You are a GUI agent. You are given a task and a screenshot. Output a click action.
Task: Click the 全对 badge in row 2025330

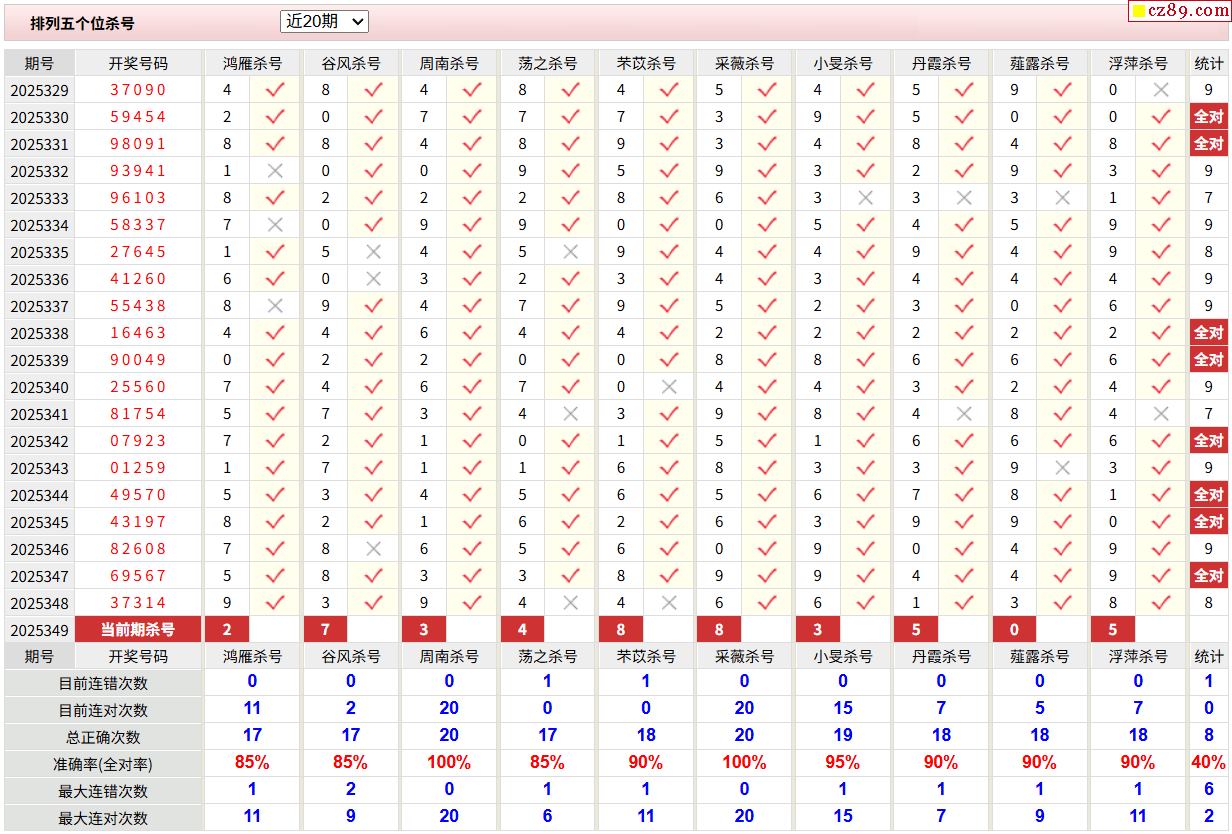coord(1208,117)
